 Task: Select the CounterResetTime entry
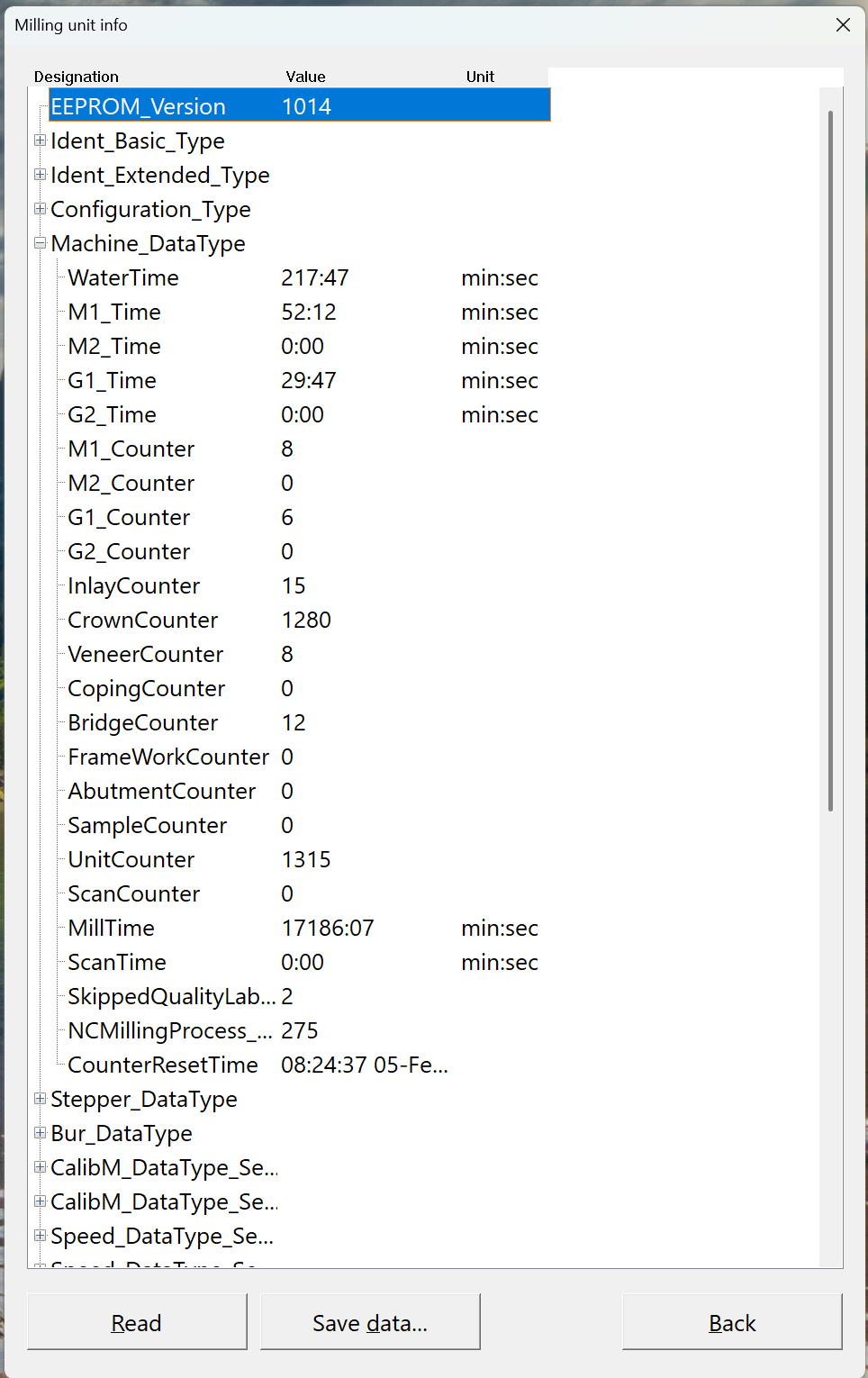(x=162, y=1065)
